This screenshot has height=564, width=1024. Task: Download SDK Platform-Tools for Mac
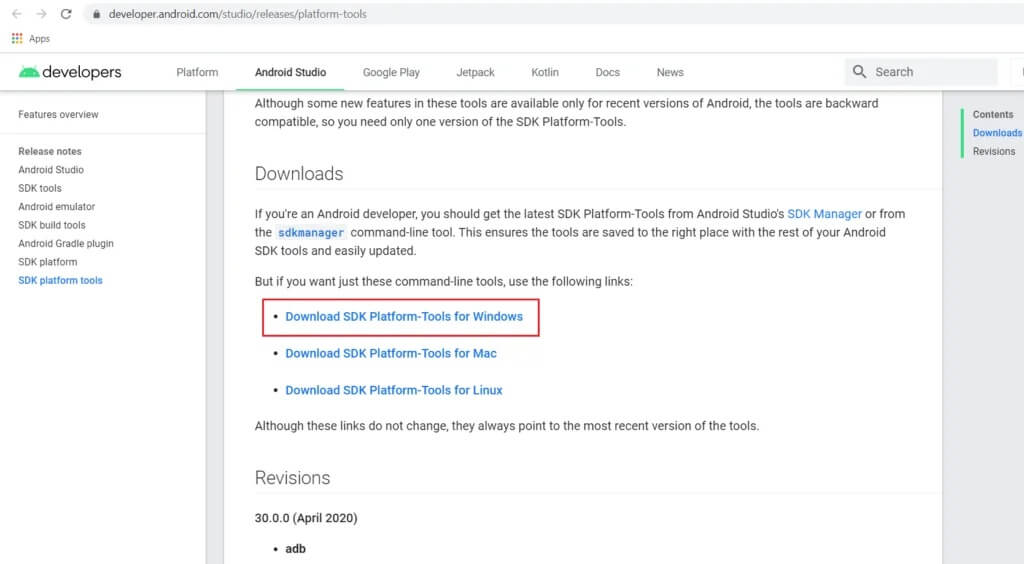(391, 353)
